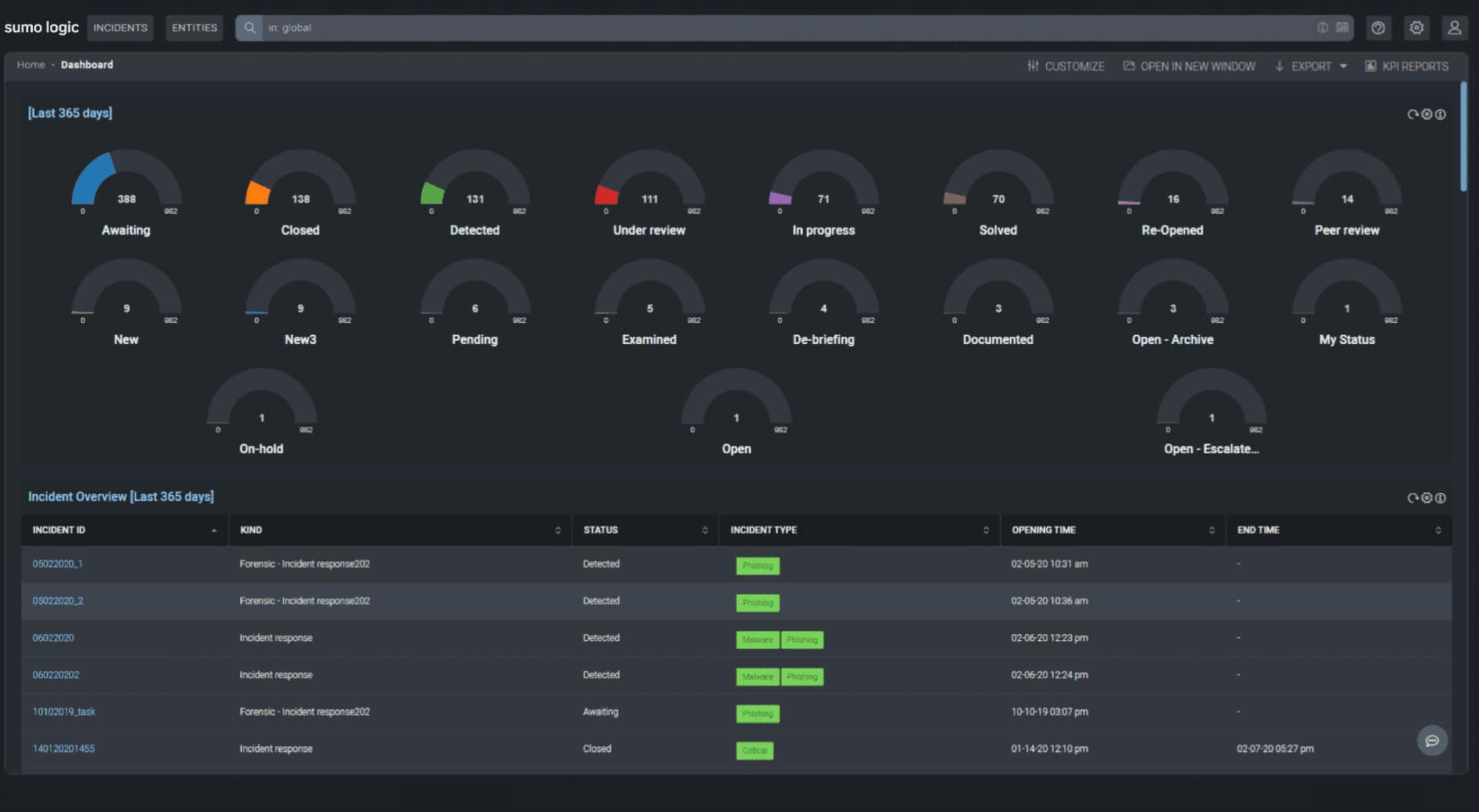
Task: Click Malware tag in row 06022020
Action: tap(758, 640)
